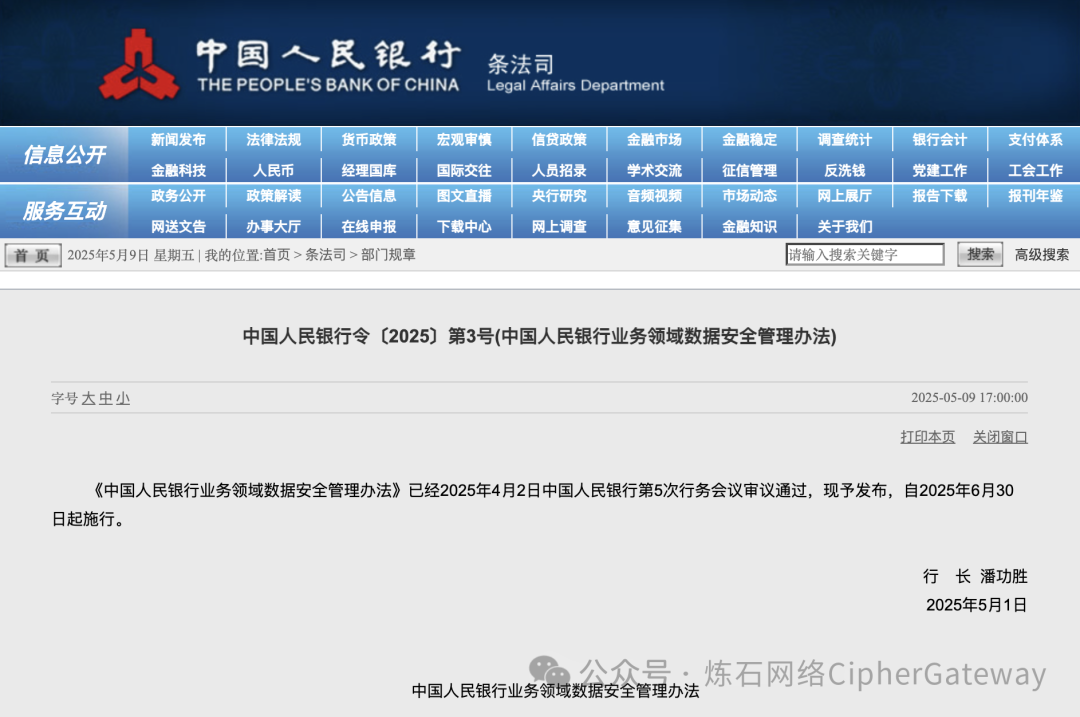
Task: Click the signature name 潘功胜
Action: (1004, 576)
